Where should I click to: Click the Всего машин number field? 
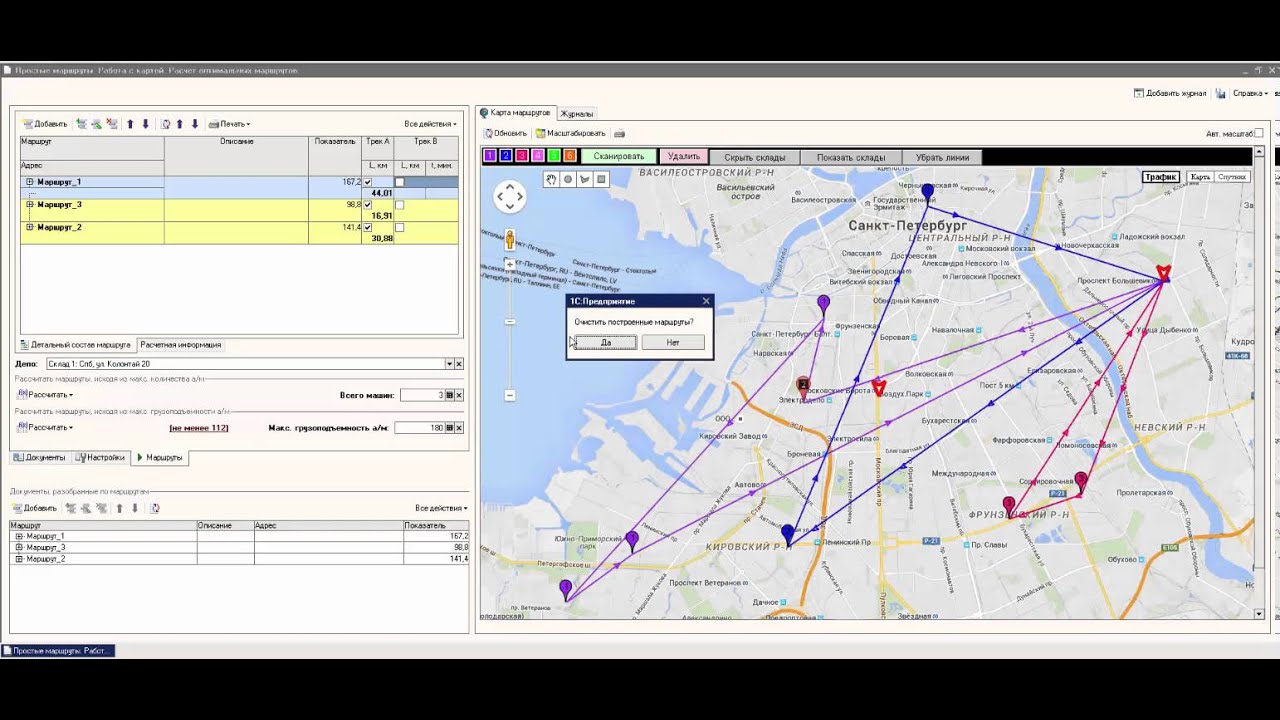pos(421,395)
